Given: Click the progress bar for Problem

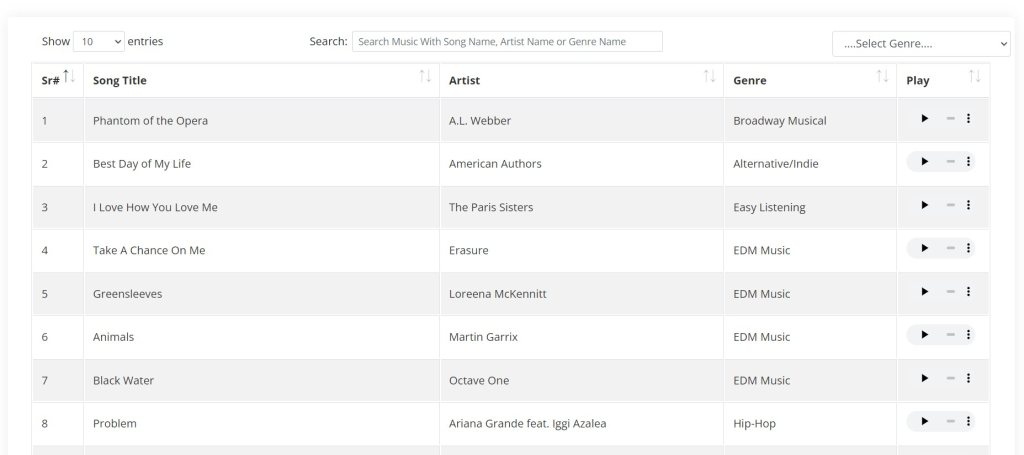Looking at the screenshot, I should pyautogui.click(x=950, y=421).
